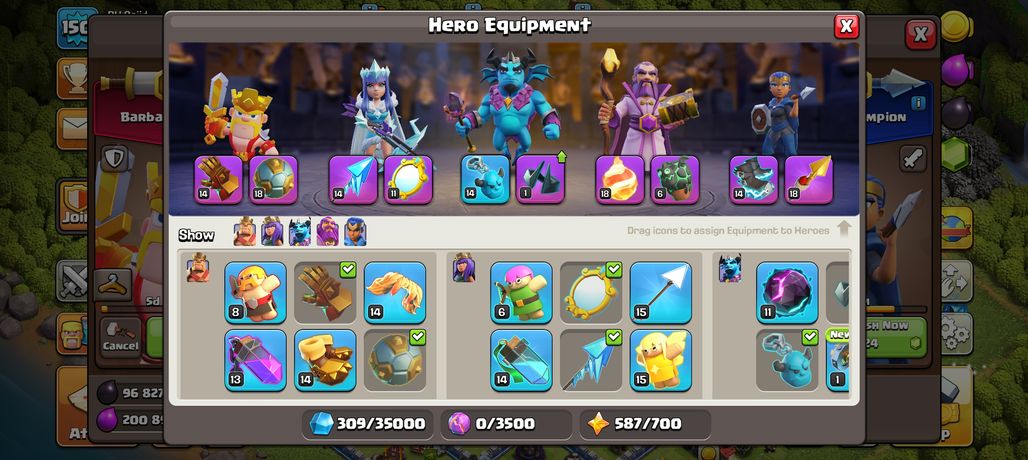Close the Hero Equipment window

click(846, 26)
